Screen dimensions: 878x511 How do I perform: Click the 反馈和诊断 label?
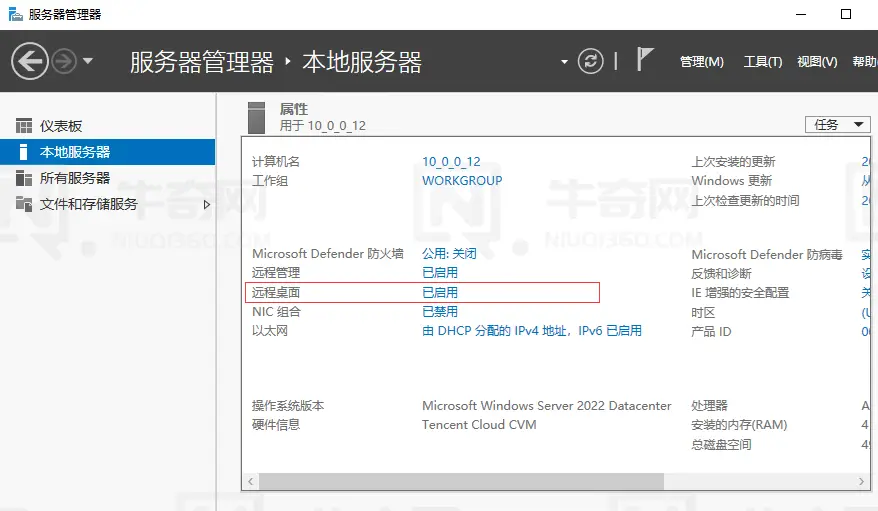(721, 274)
